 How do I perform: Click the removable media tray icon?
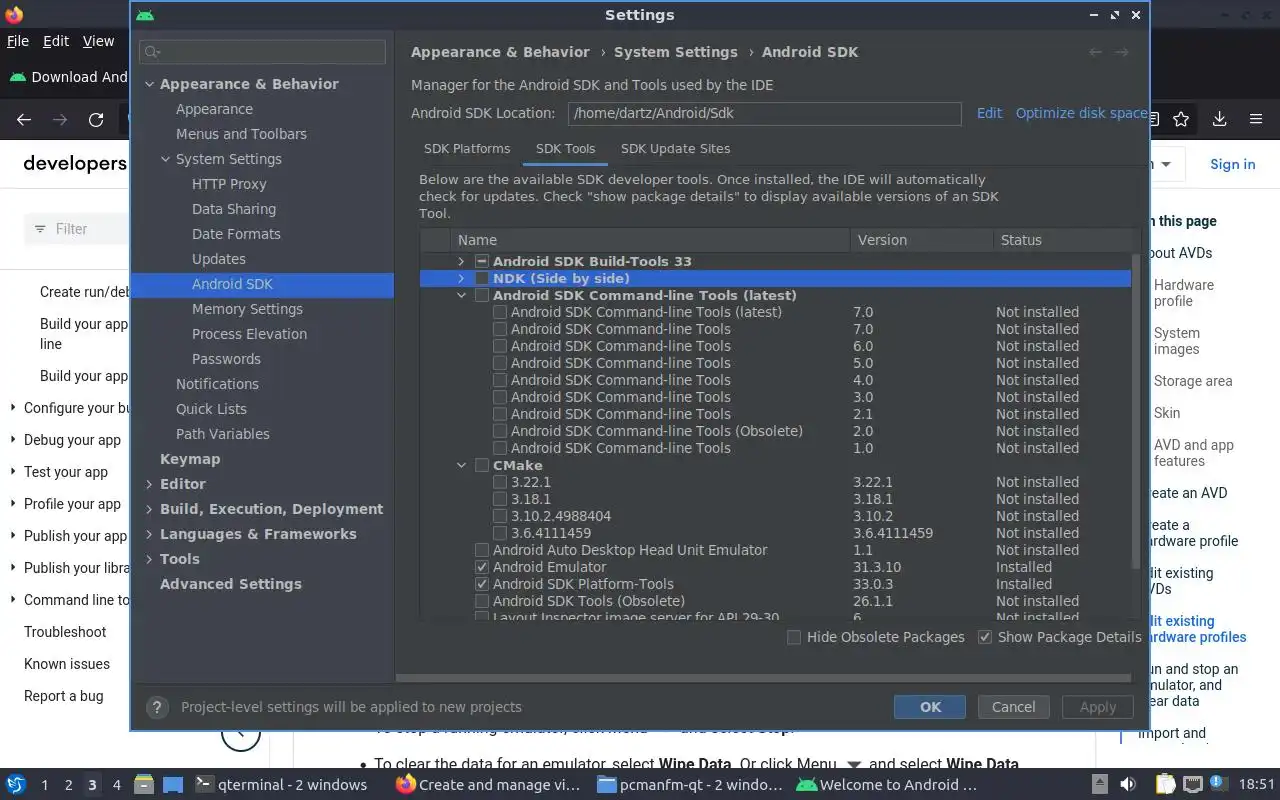point(1100,785)
